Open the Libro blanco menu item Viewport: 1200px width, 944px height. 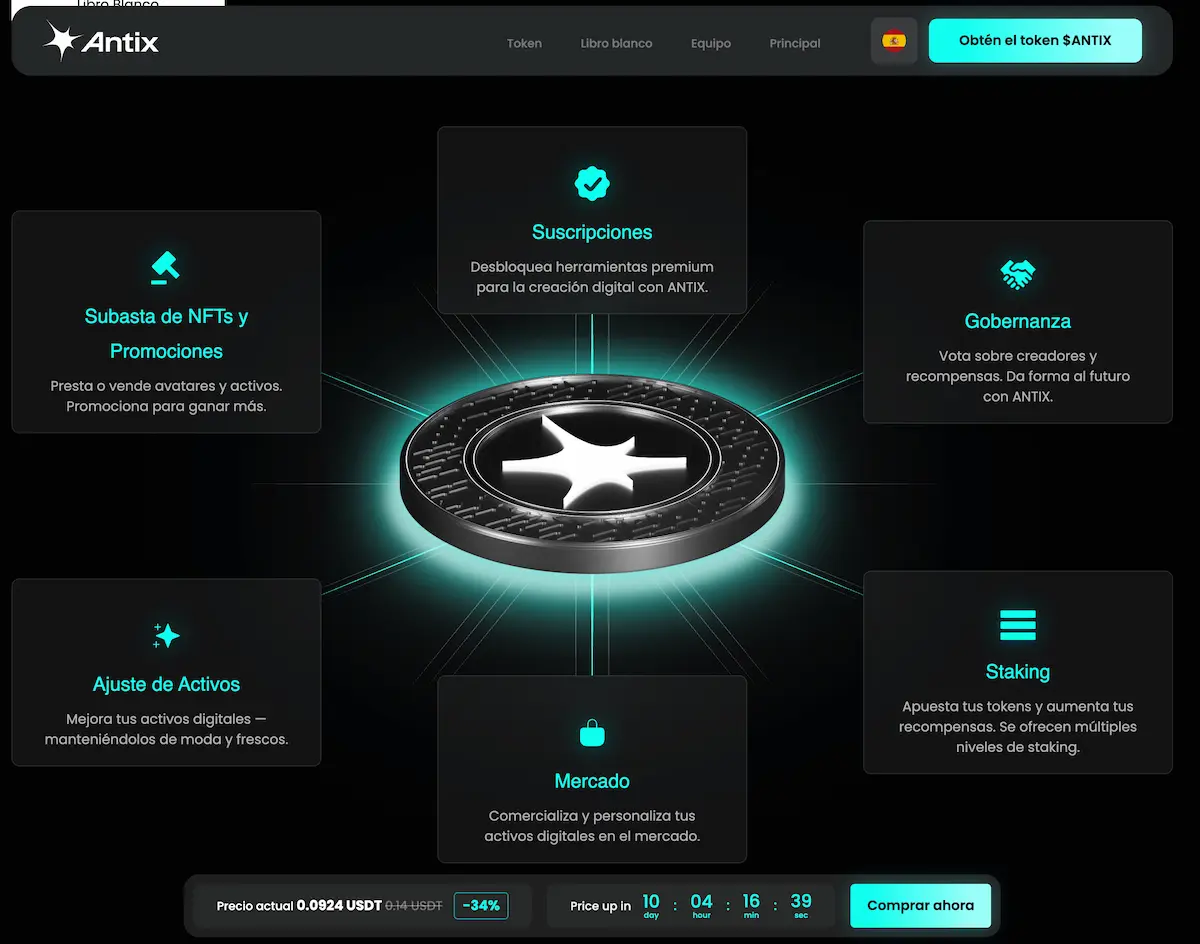click(616, 43)
